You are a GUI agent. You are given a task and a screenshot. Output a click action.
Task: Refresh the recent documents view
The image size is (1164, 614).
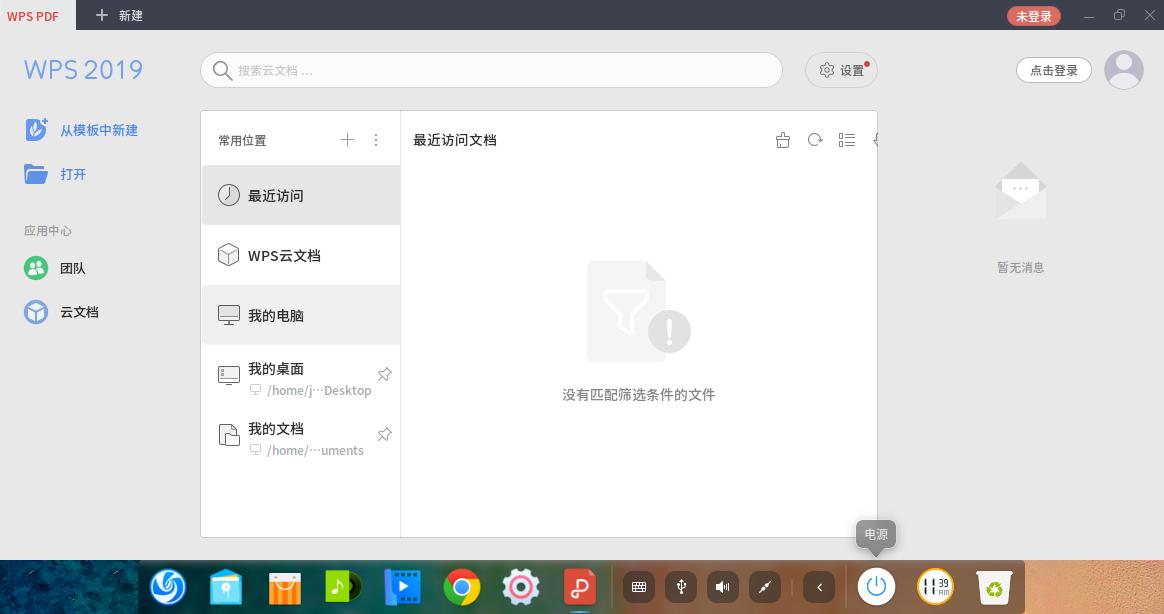pos(815,140)
